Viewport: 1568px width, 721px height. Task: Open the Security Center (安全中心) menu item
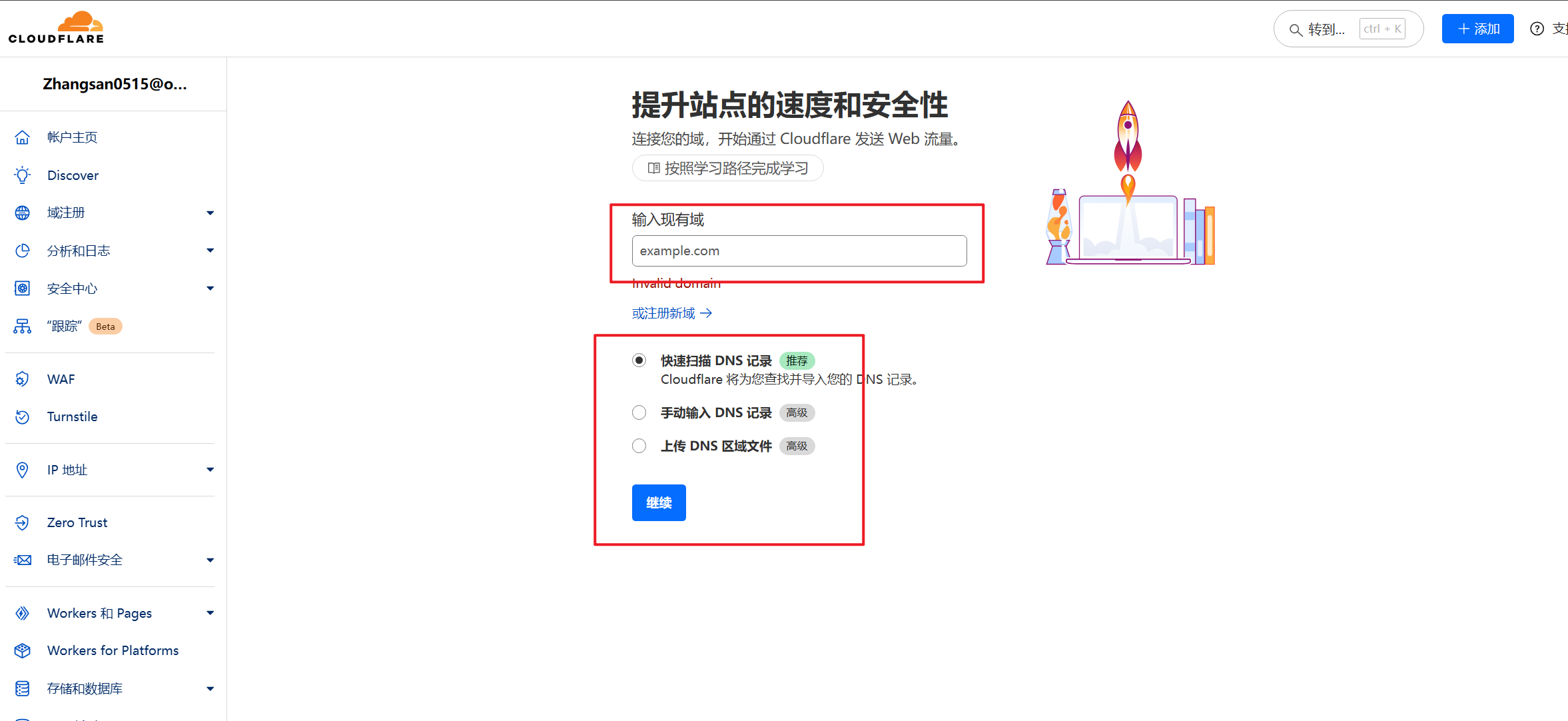72,289
